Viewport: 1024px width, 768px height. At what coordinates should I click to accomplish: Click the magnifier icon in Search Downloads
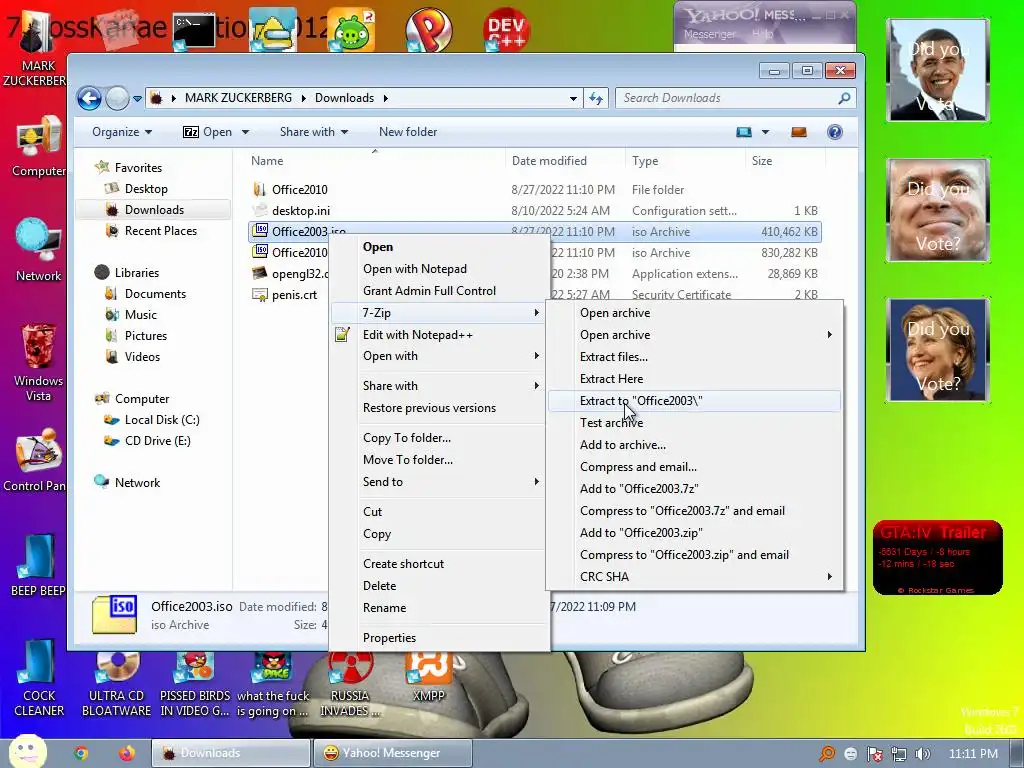coord(844,98)
